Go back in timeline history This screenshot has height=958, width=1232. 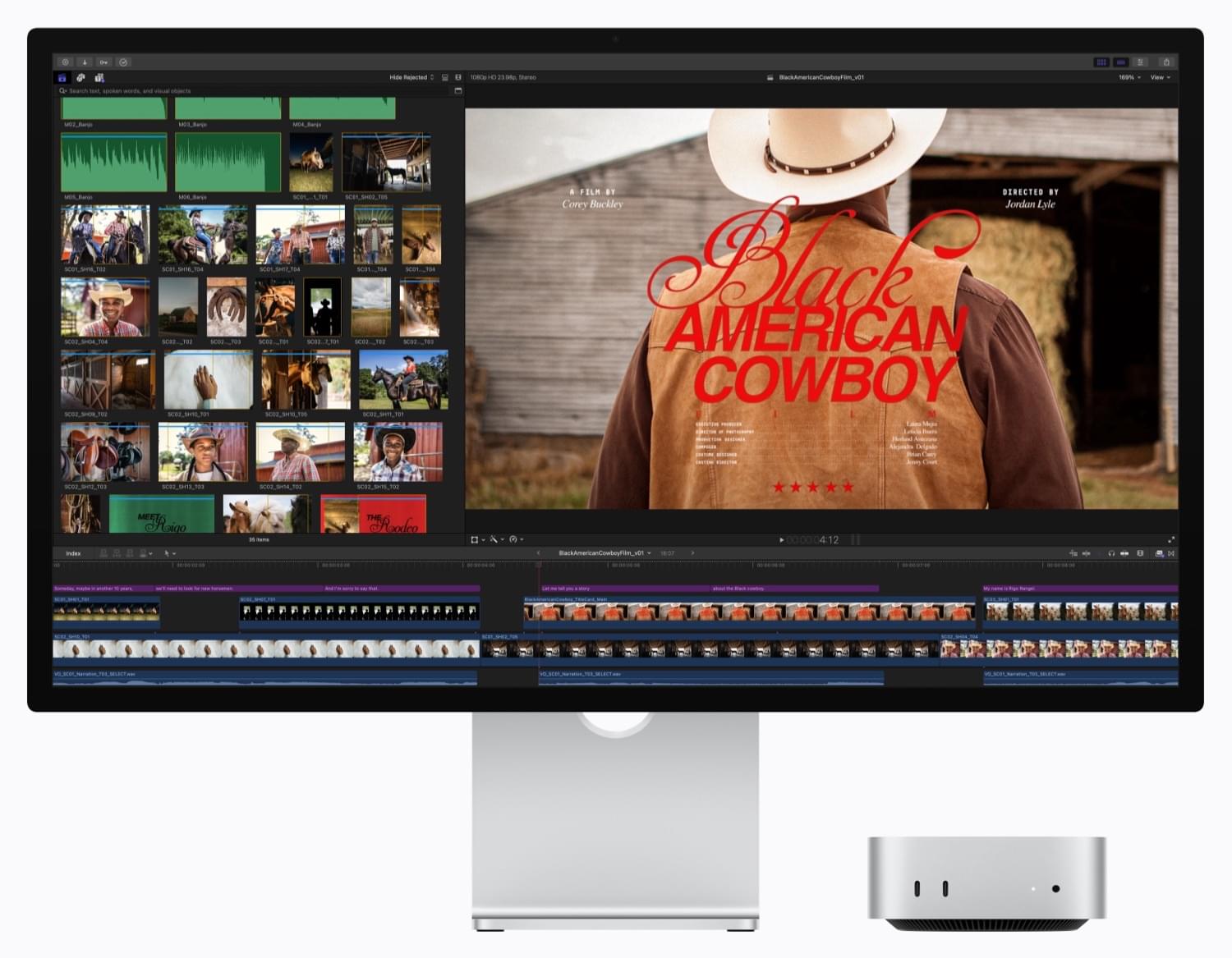[539, 553]
